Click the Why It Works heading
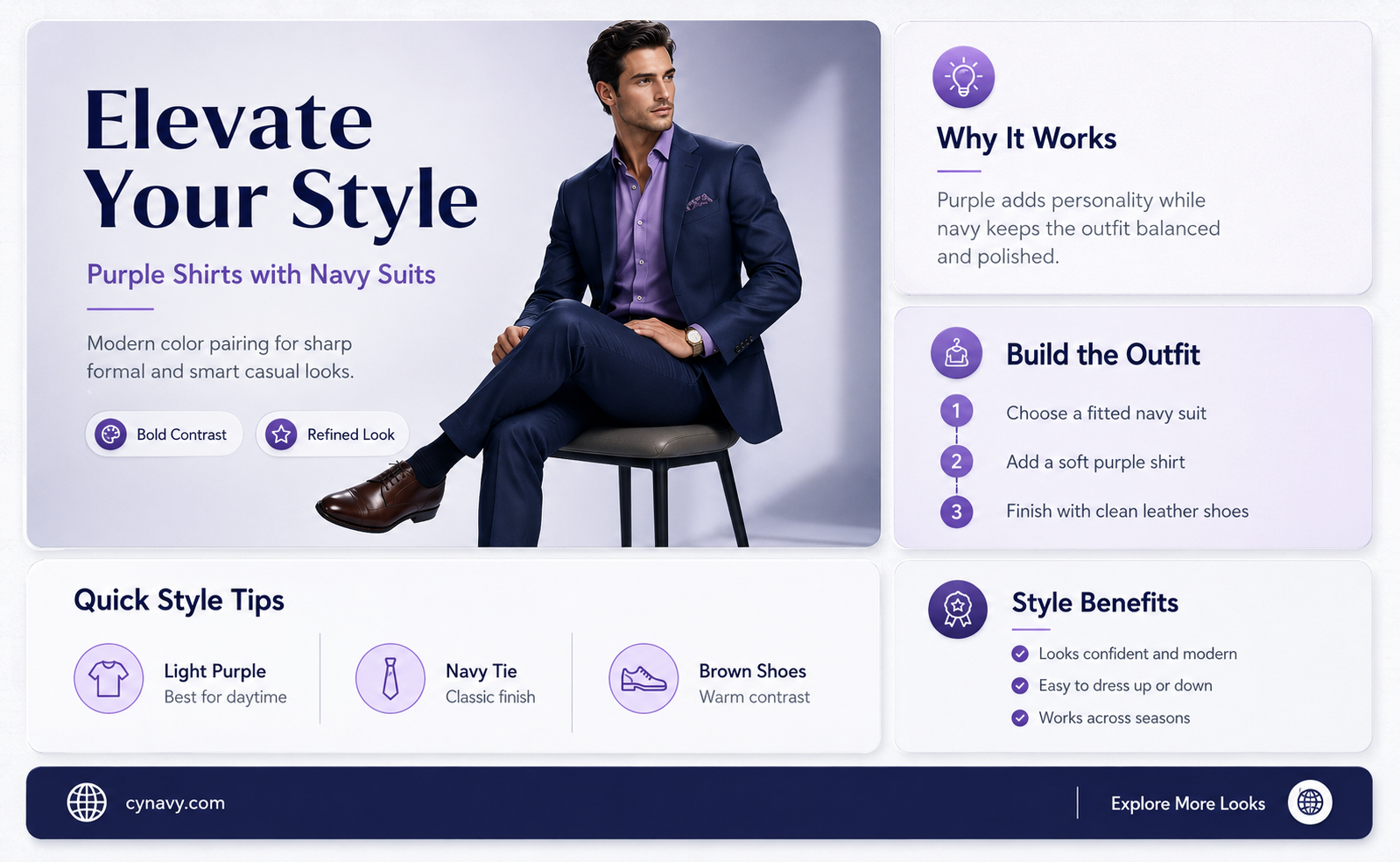 pos(1026,138)
